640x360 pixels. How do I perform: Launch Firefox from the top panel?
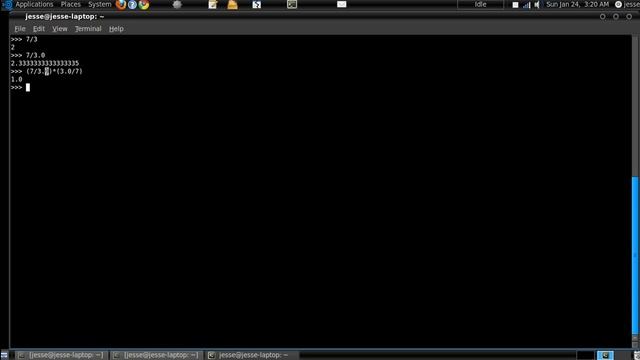click(x=121, y=4)
